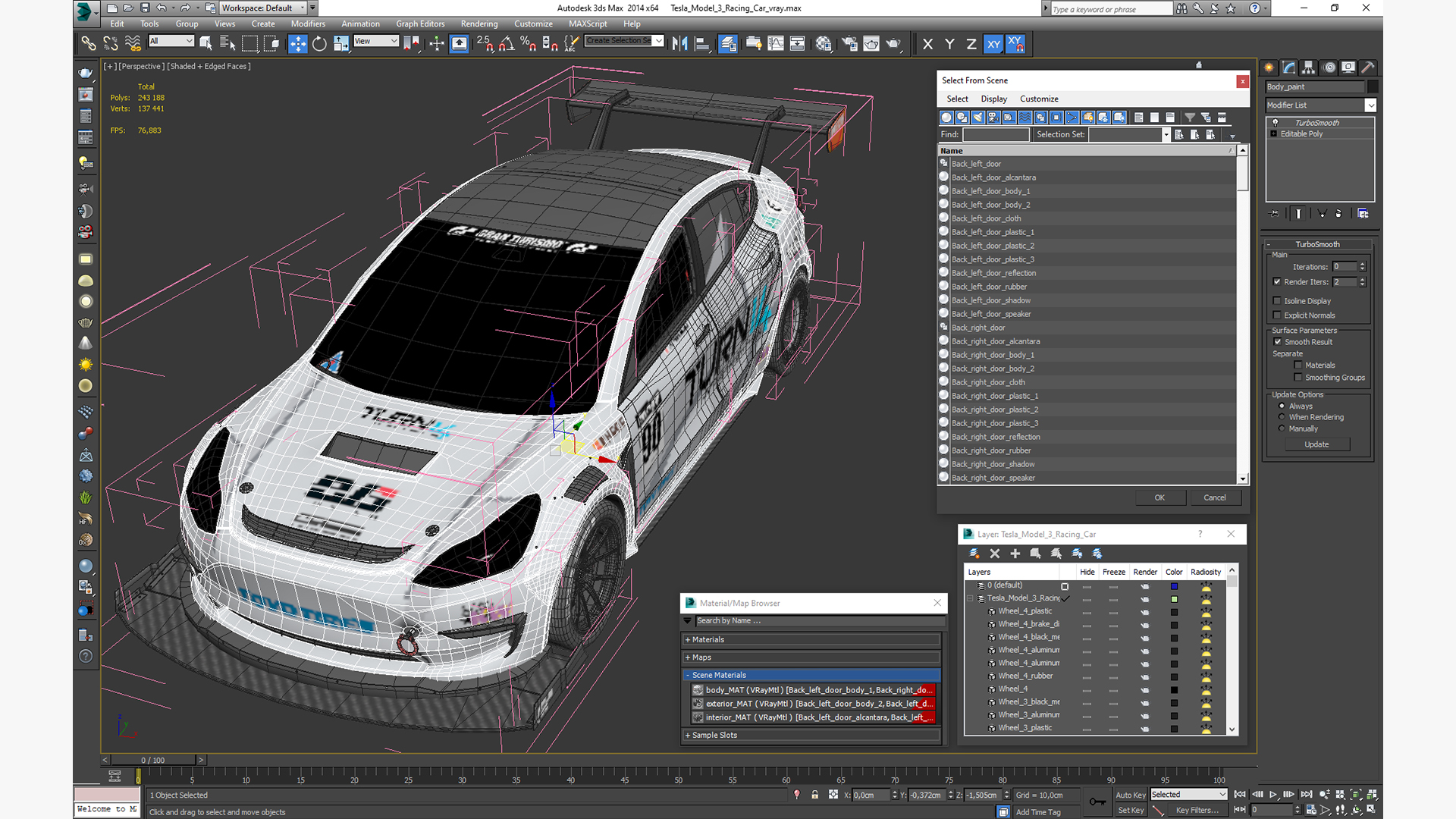Screen dimensions: 1456x819
Task: Open the Graph Editors menu
Action: click(420, 24)
